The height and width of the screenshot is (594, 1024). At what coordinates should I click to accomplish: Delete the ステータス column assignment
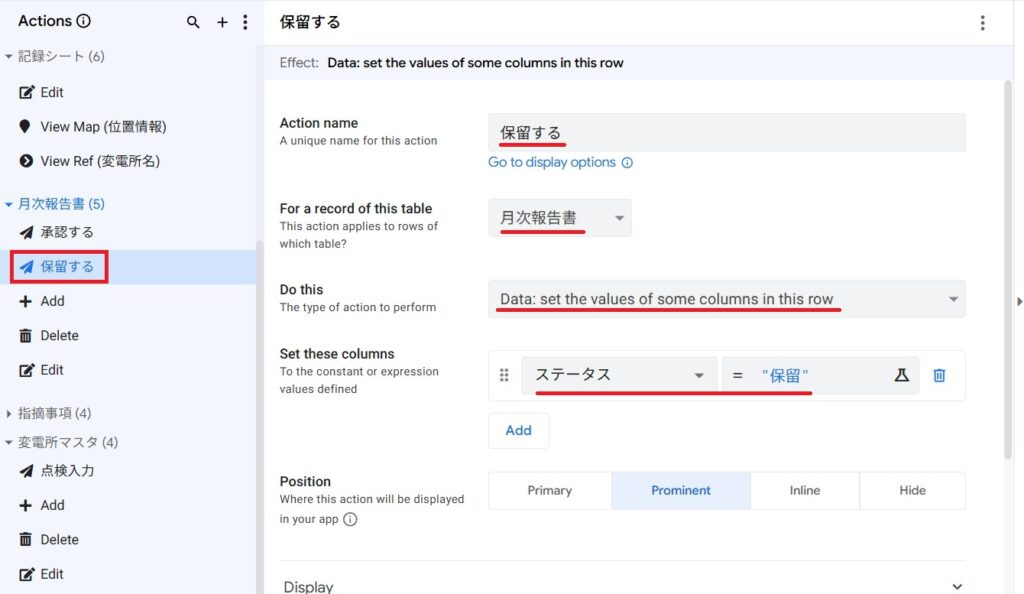point(939,375)
